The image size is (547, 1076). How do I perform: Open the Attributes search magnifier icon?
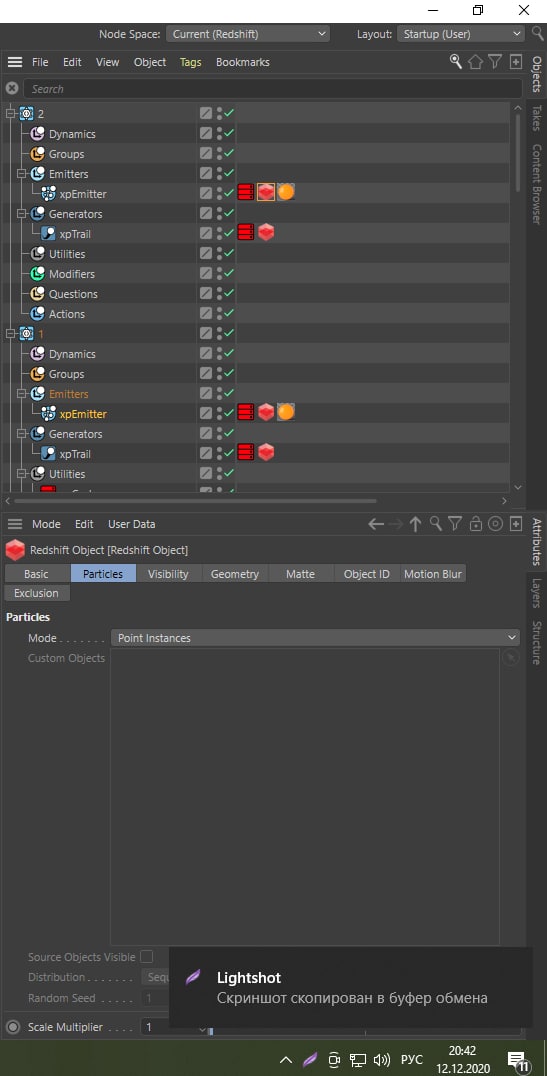click(435, 524)
